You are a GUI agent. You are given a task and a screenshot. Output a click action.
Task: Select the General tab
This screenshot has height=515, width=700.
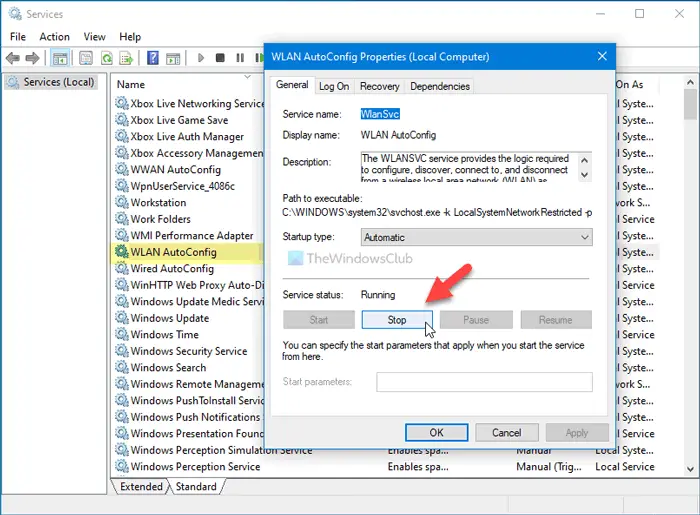[x=292, y=85]
